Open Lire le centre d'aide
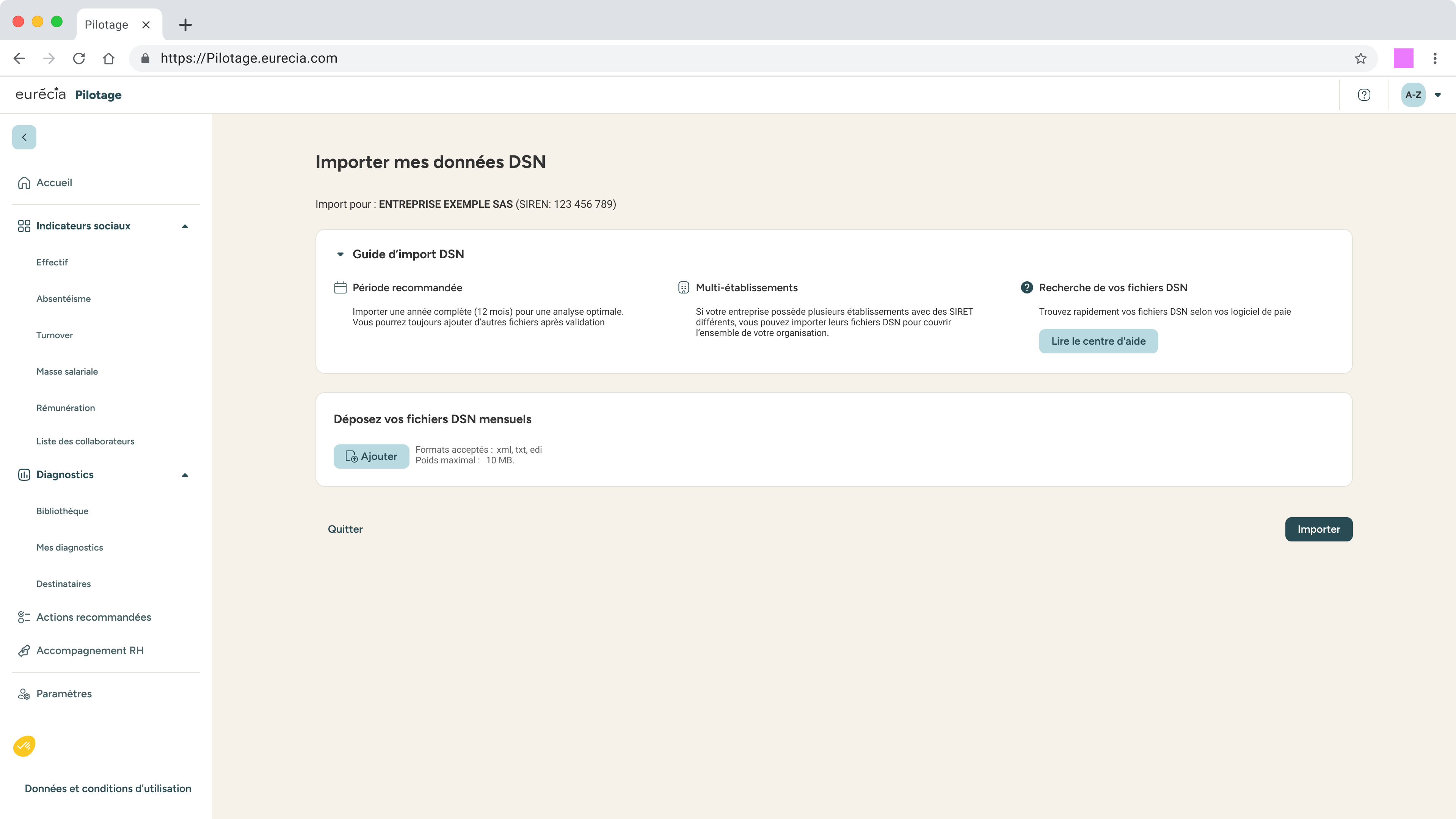Viewport: 1456px width, 819px height. click(1098, 341)
